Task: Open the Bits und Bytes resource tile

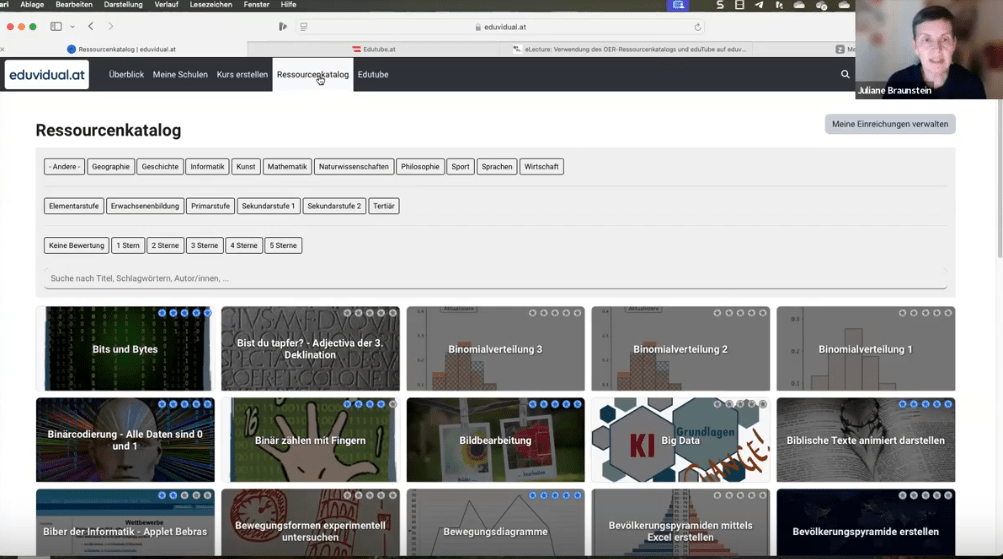Action: point(125,349)
